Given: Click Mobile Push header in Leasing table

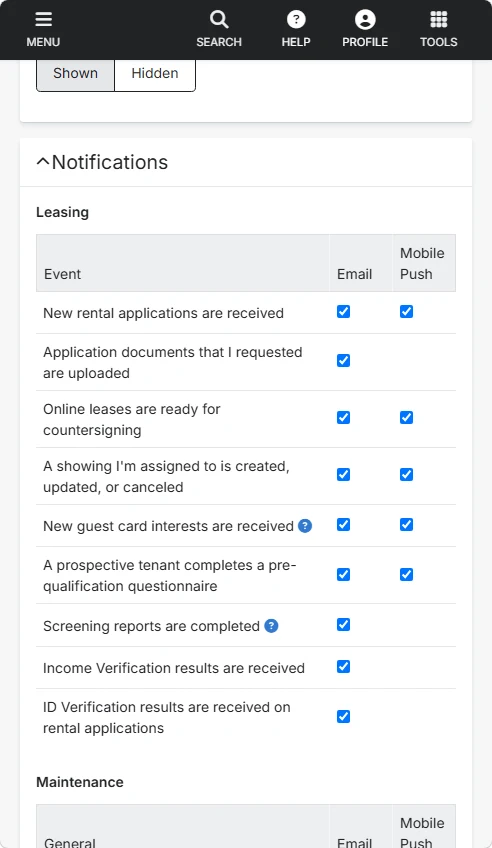Looking at the screenshot, I should tap(422, 263).
